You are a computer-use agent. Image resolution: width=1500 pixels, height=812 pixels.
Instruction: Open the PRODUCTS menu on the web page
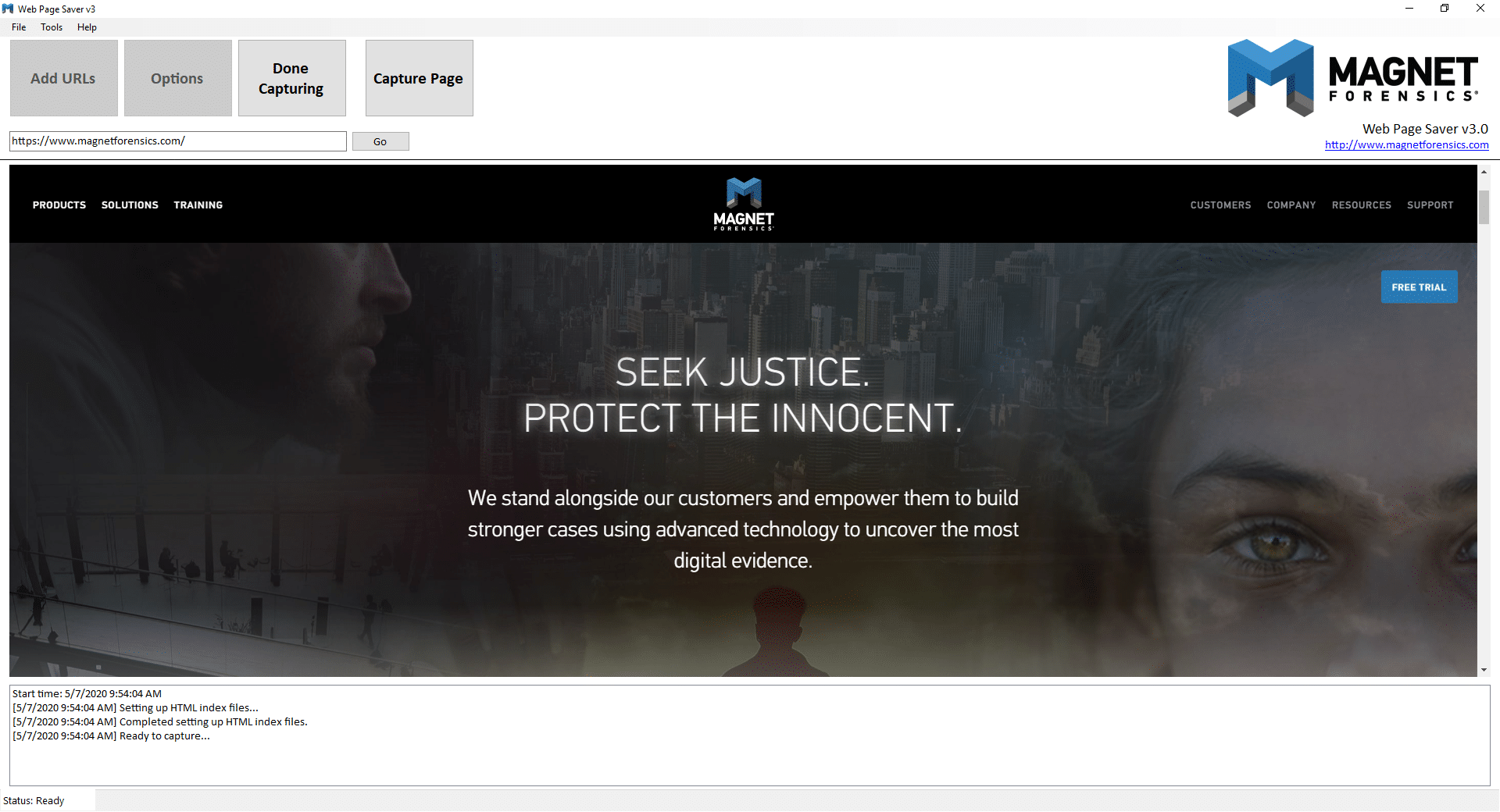click(59, 205)
